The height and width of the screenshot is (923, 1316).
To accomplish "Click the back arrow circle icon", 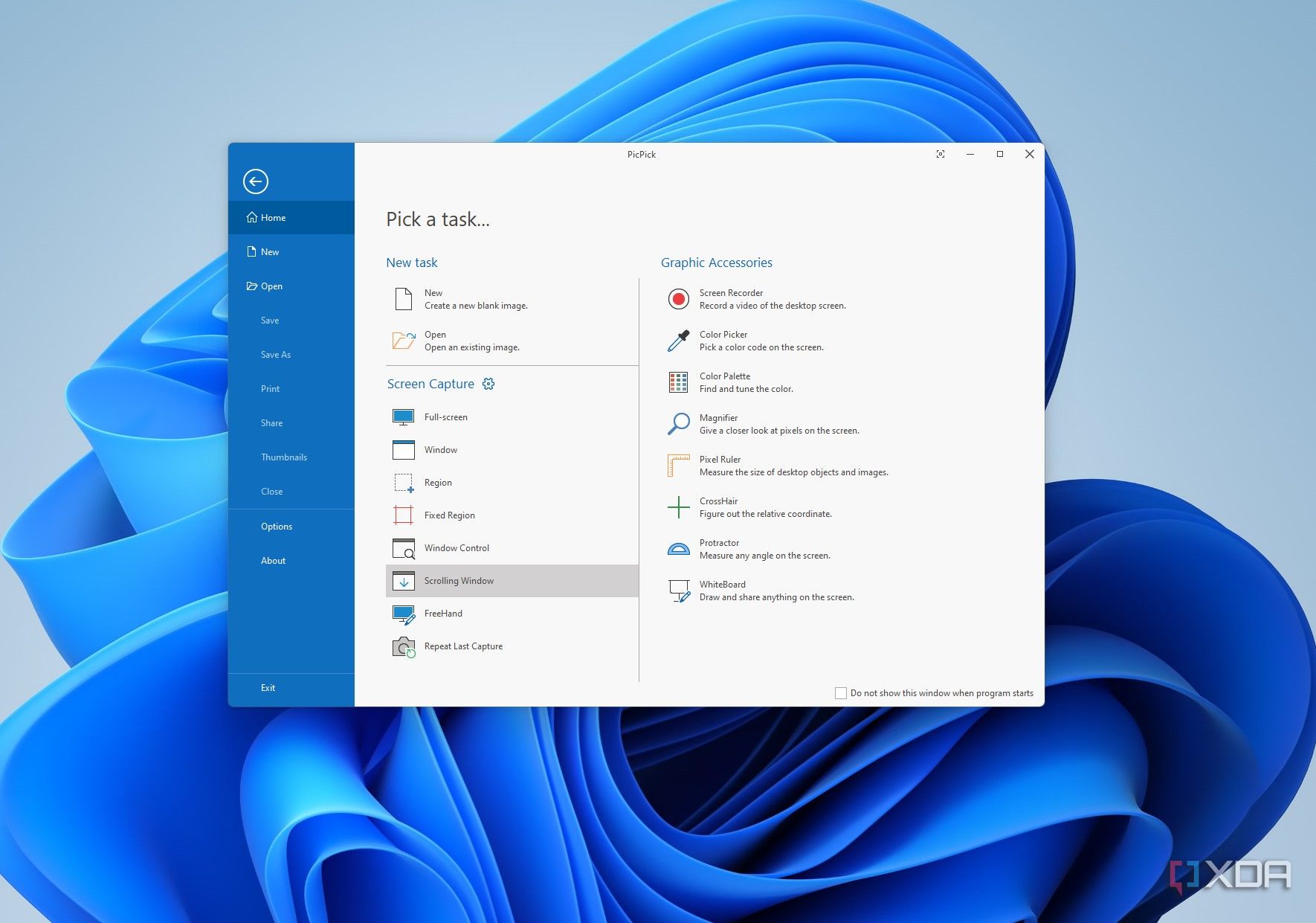I will [x=255, y=181].
